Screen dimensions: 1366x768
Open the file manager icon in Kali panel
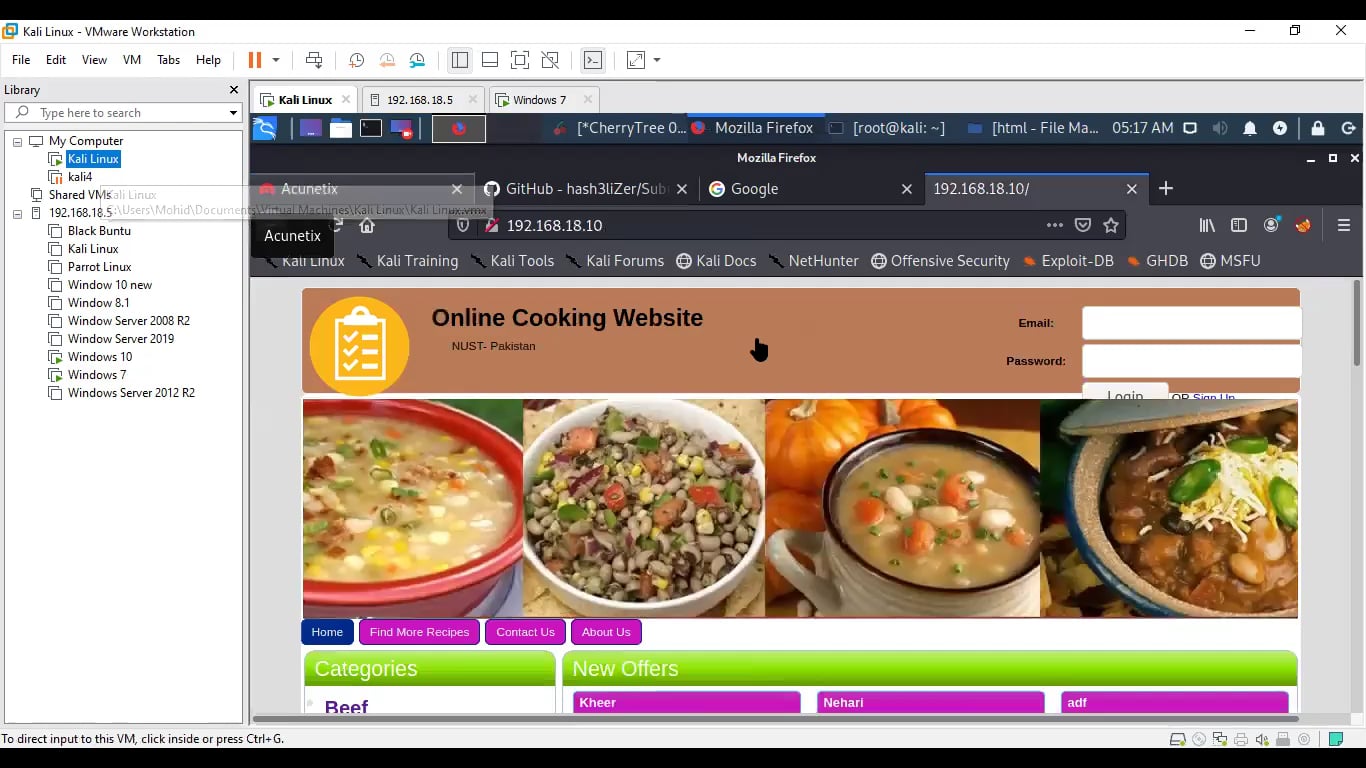[341, 128]
